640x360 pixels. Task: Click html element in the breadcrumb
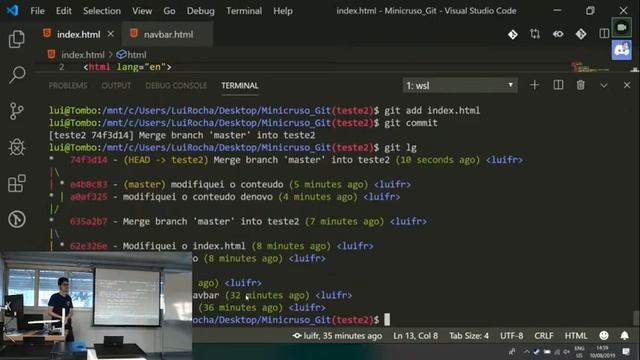132,55
